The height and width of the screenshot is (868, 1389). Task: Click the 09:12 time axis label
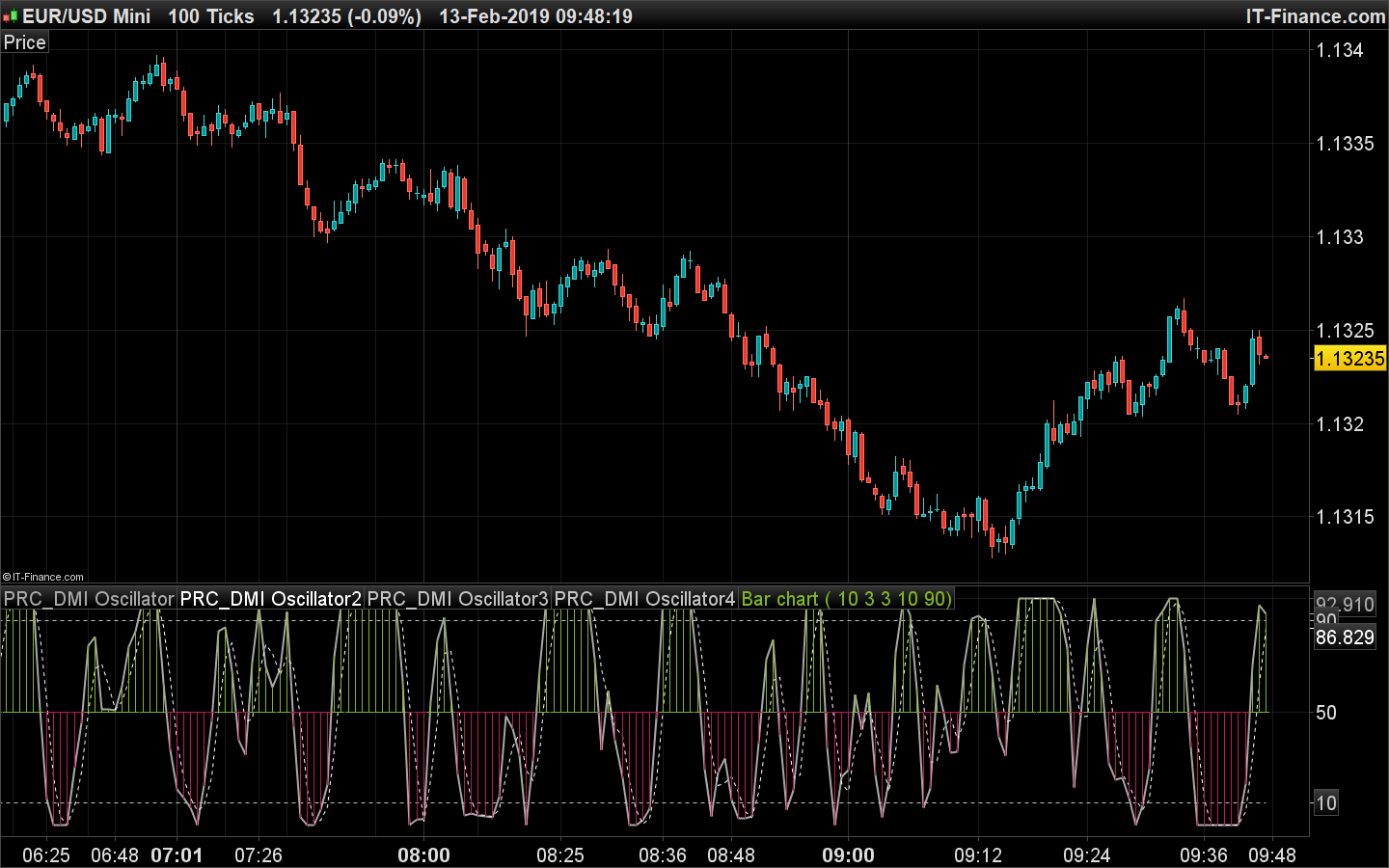(979, 855)
